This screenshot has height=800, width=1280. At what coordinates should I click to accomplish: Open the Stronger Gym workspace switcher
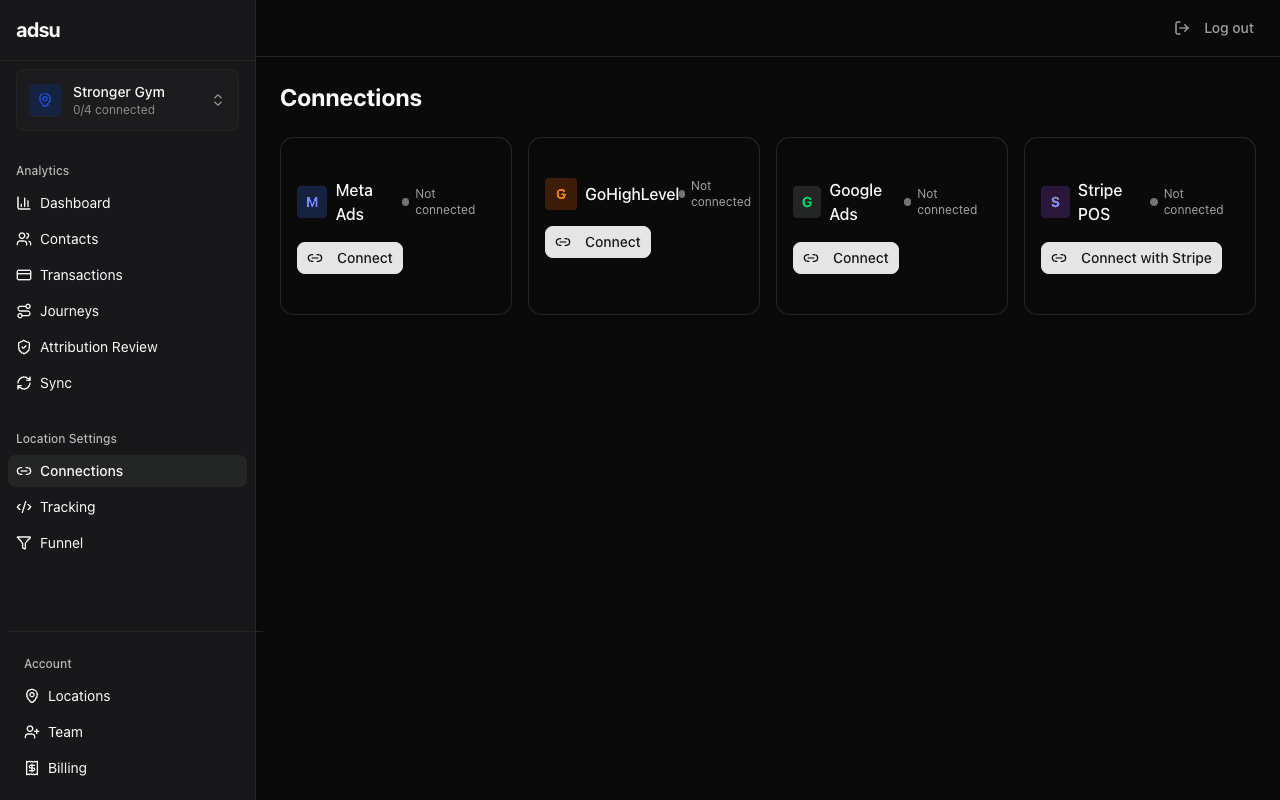pyautogui.click(x=127, y=100)
